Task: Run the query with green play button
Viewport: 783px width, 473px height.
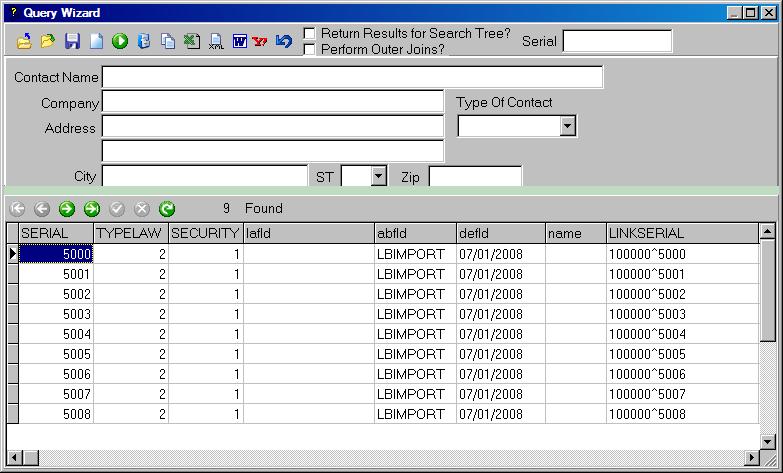Action: coord(120,41)
